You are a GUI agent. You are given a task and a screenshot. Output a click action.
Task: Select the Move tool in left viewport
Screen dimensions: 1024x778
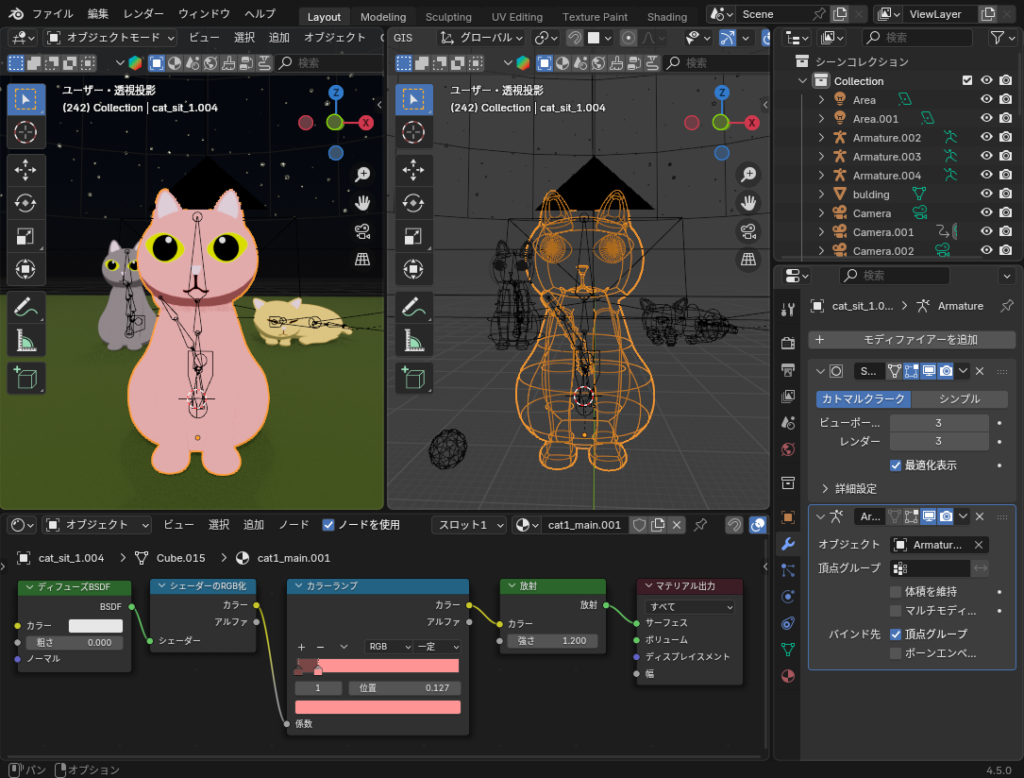(26, 170)
